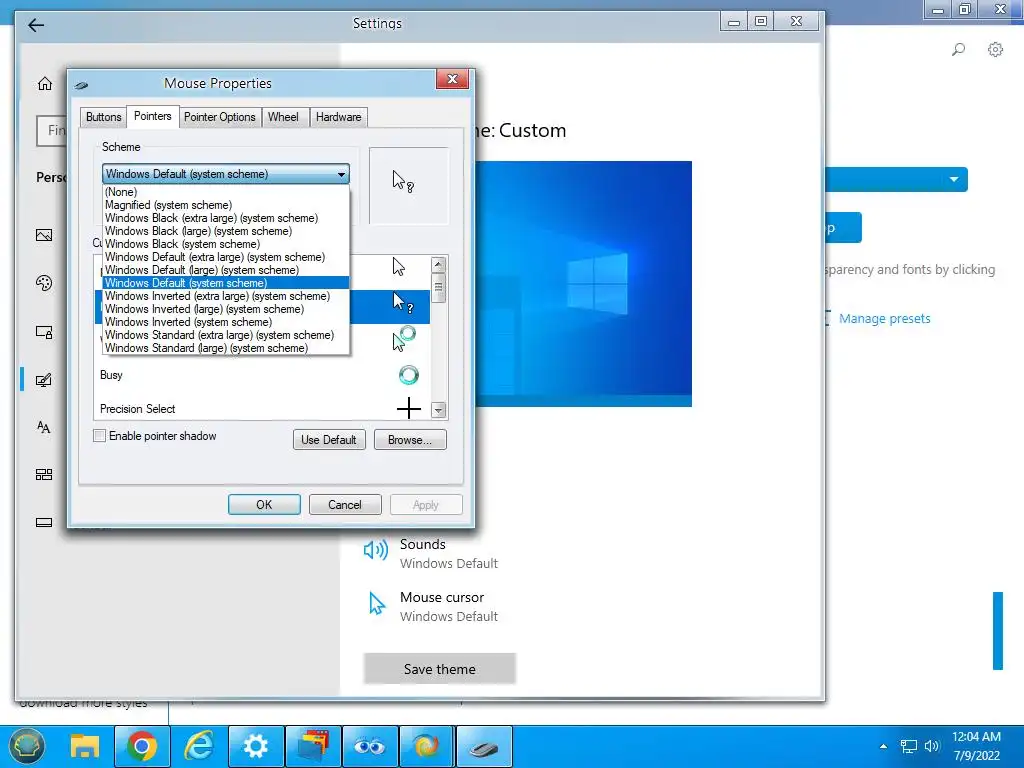The image size is (1024, 768).
Task: Open Colors palette icon in Settings sidebar
Action: 44,283
